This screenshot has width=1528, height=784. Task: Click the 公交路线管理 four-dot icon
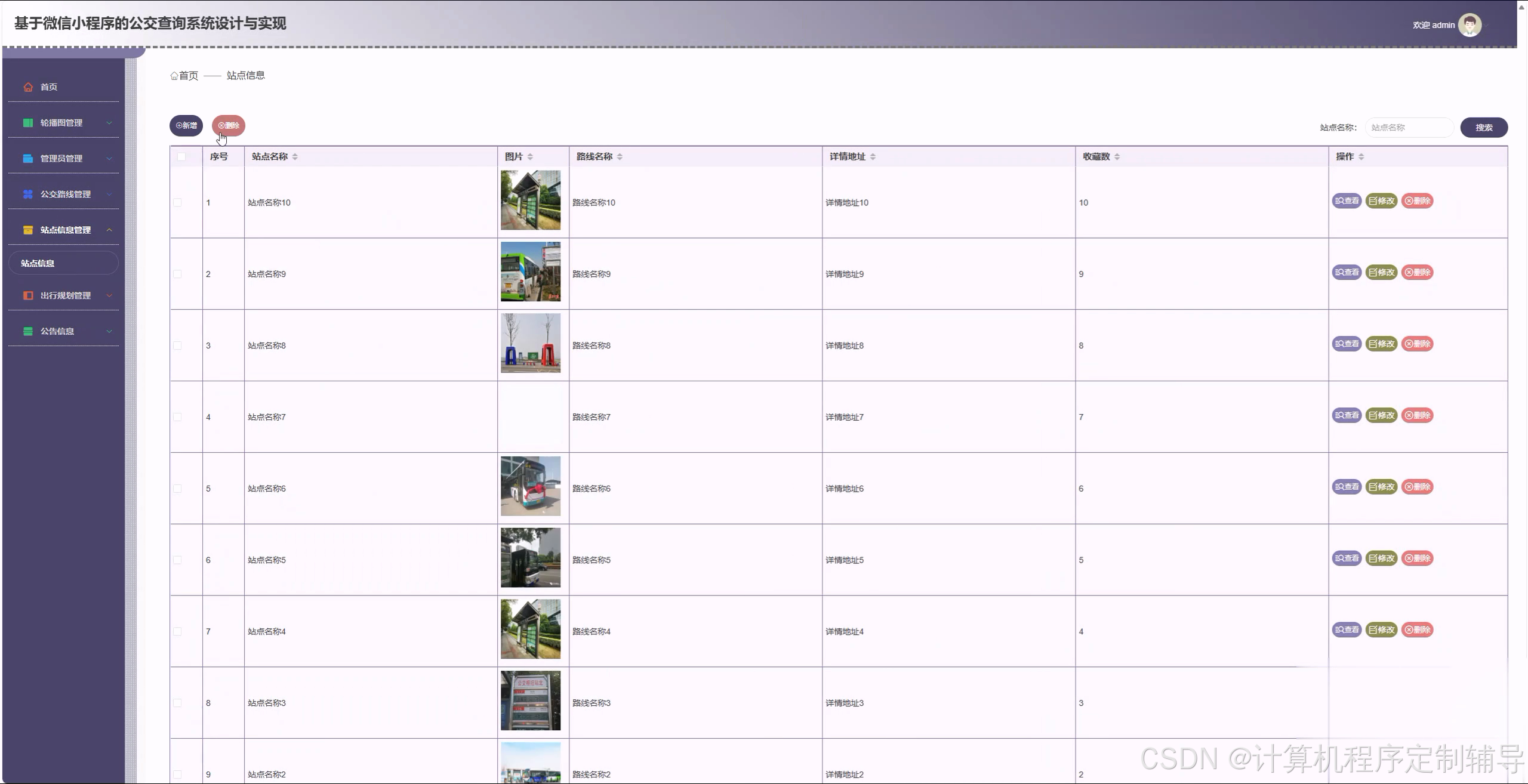(28, 195)
